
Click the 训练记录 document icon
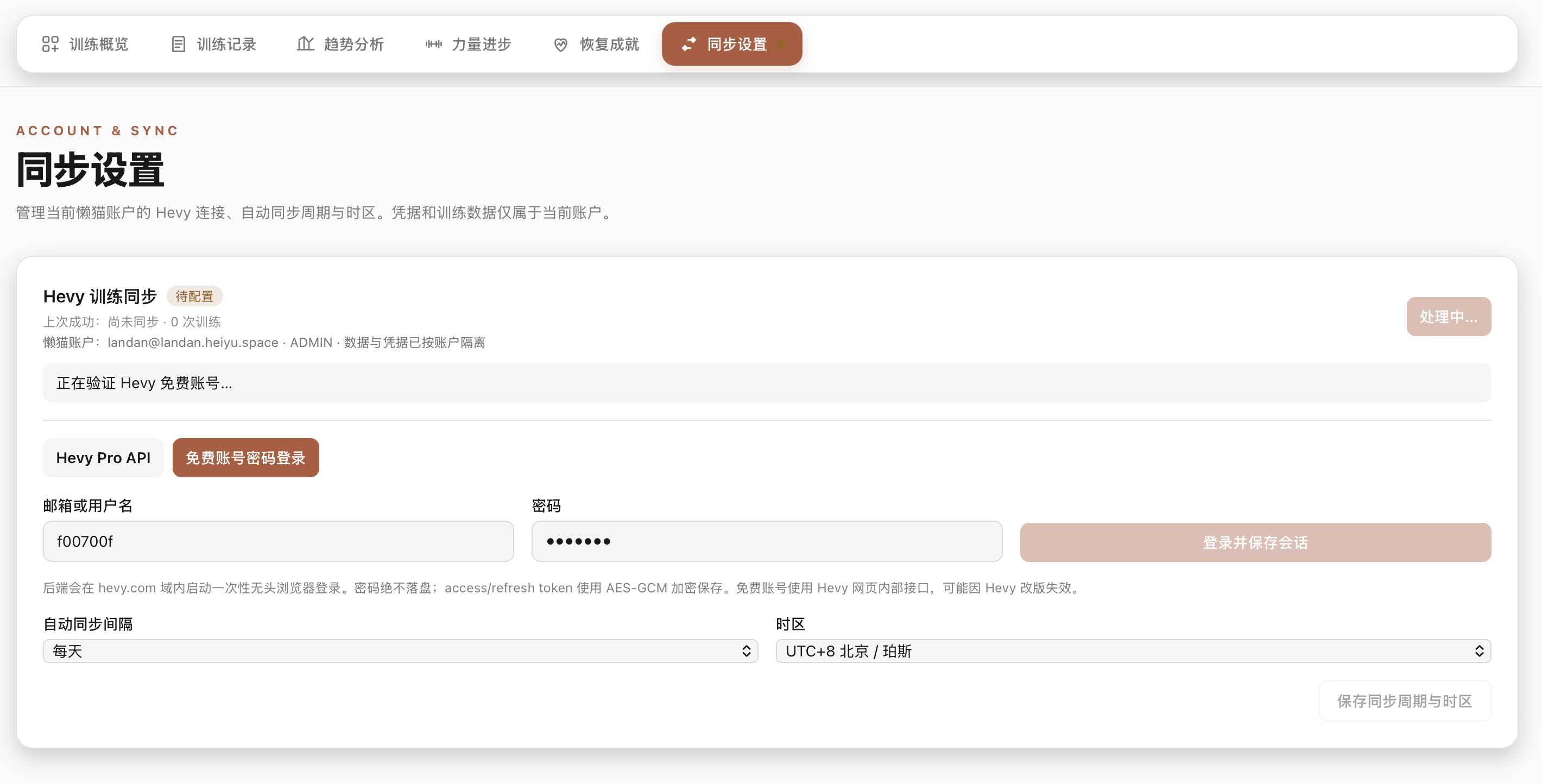pos(179,43)
